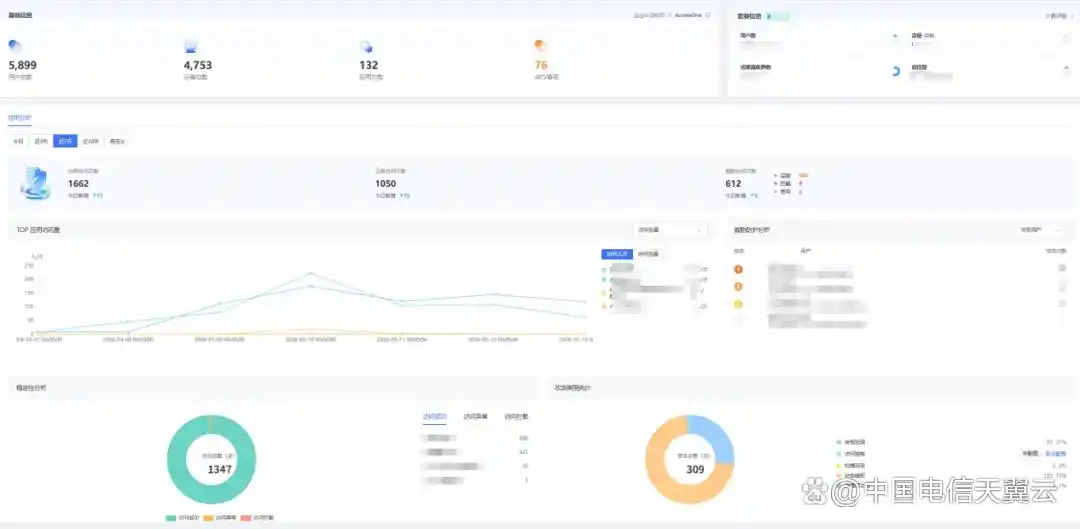1080x529 pixels.
Task: Select the blue highlighted time range button
Action: (x=65, y=141)
